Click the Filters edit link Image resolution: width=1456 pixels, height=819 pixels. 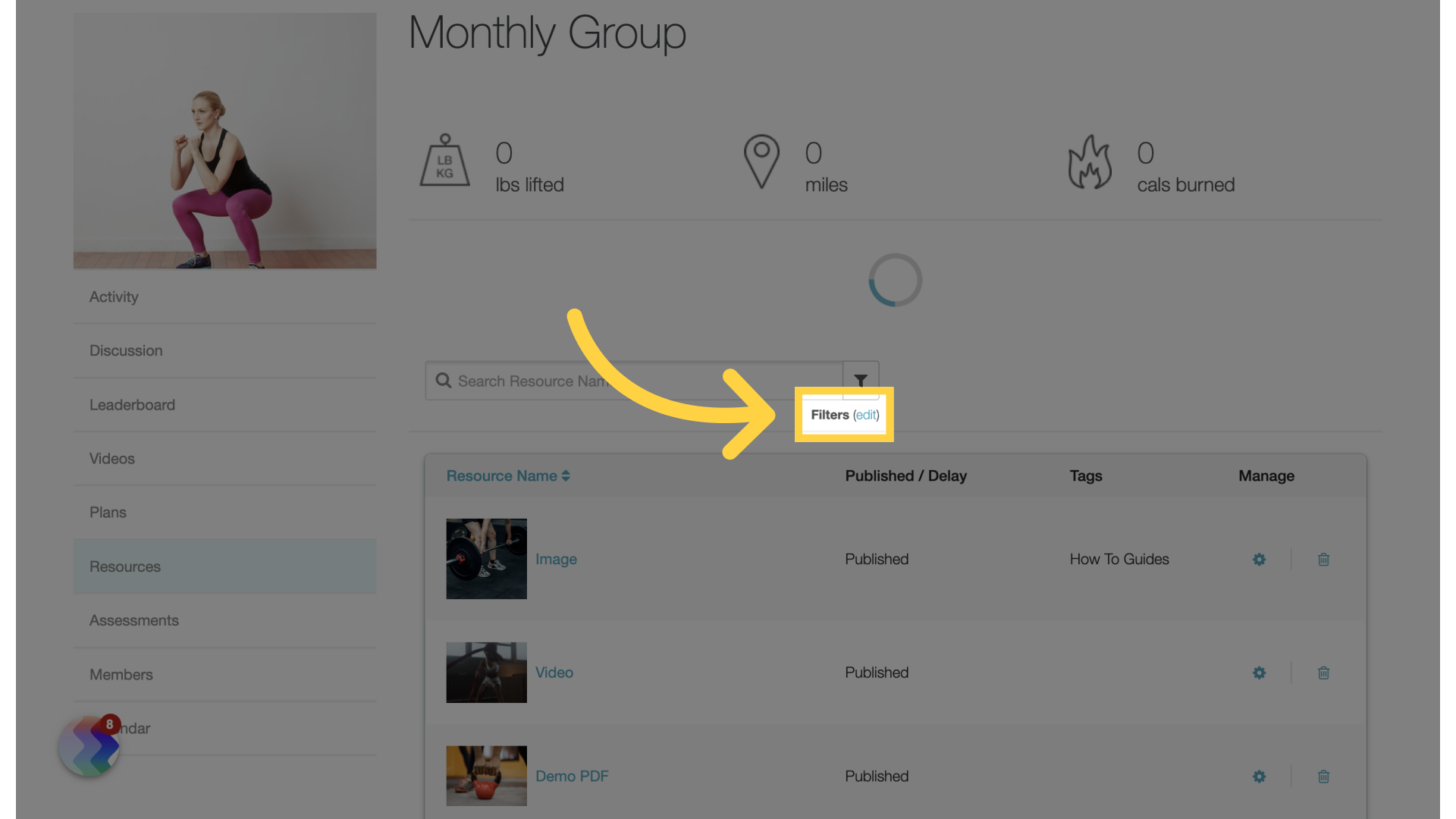866,414
